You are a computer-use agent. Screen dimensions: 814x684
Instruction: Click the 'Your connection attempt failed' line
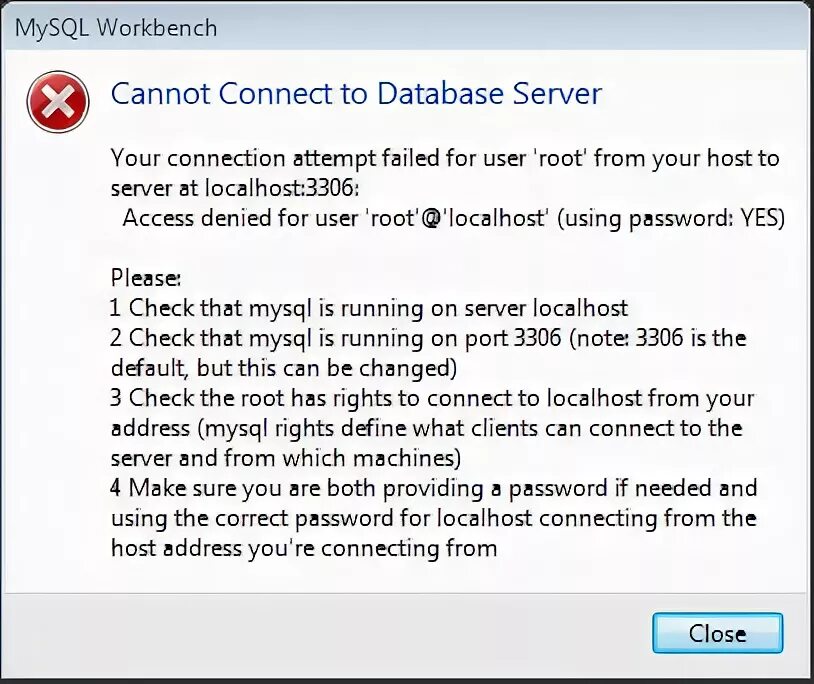click(x=444, y=158)
